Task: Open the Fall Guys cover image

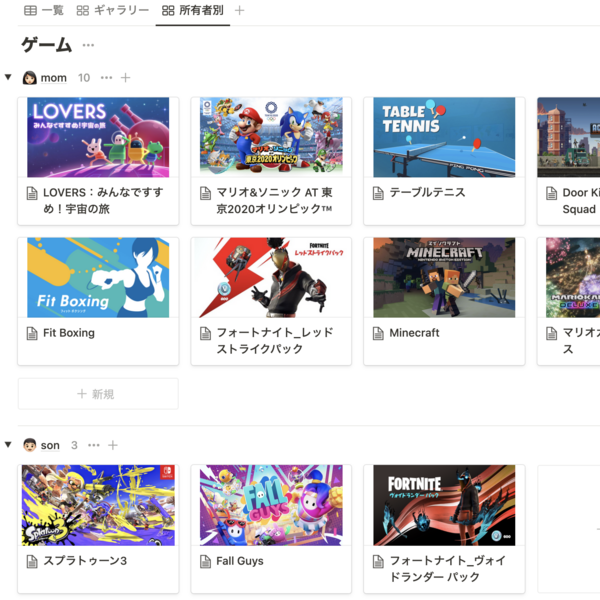Action: (x=271, y=505)
